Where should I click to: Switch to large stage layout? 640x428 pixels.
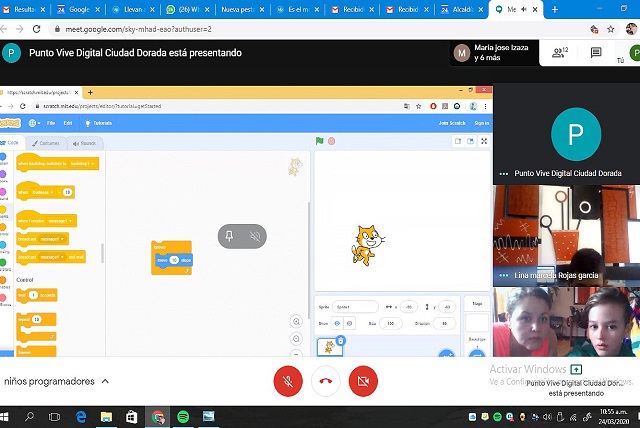[x=471, y=141]
